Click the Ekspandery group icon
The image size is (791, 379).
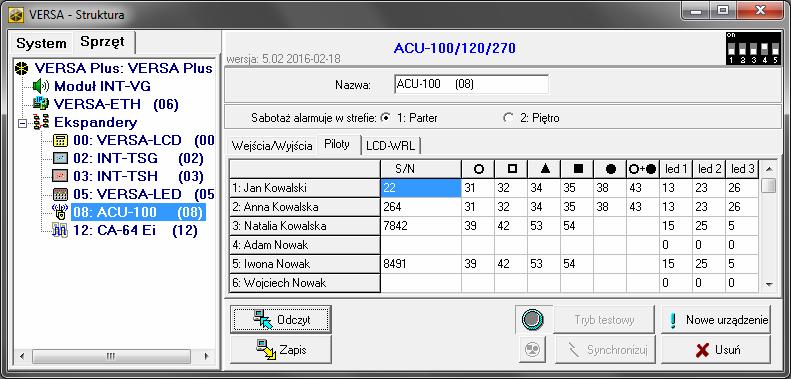click(40, 122)
